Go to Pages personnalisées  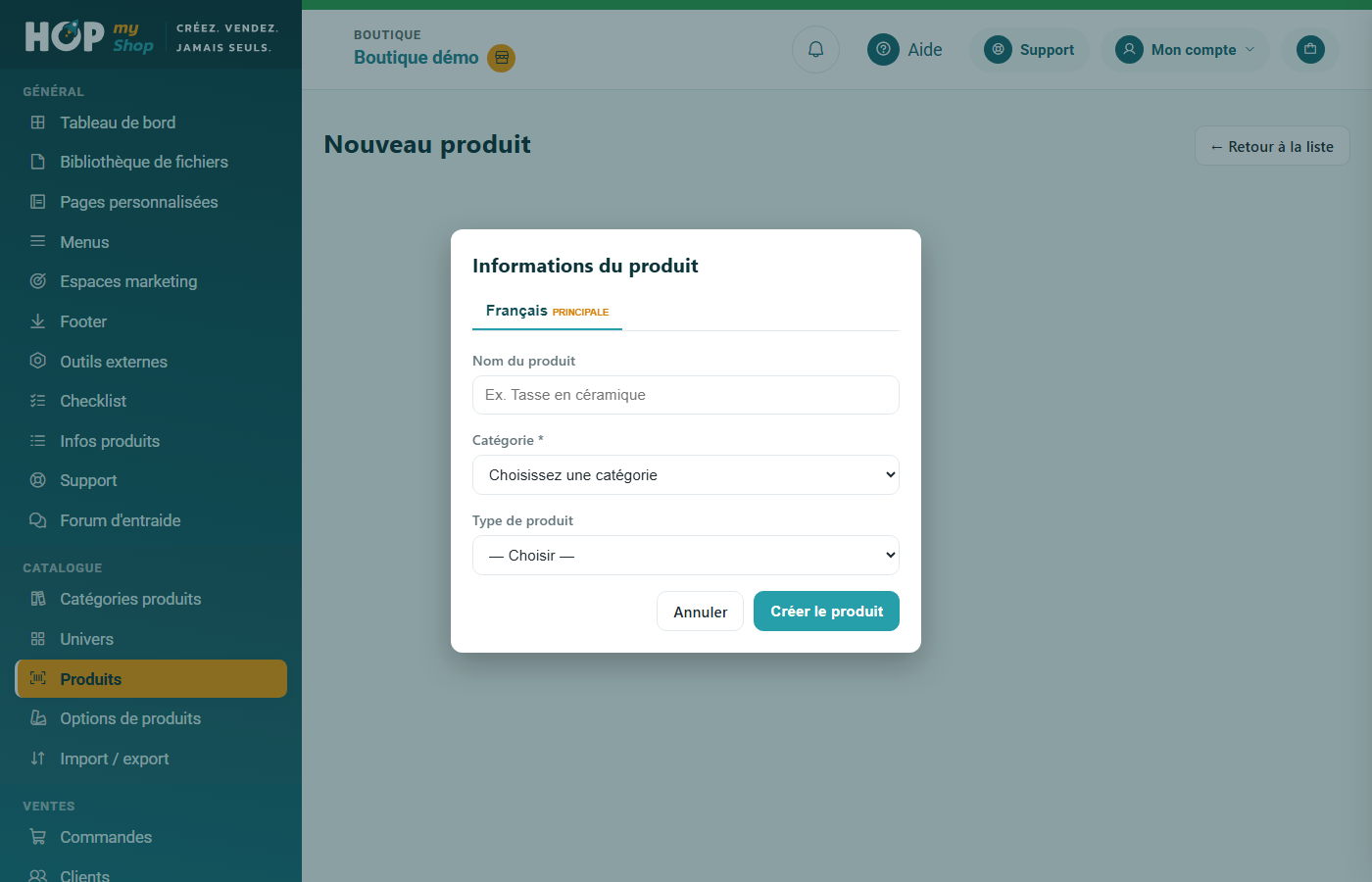[x=151, y=202]
